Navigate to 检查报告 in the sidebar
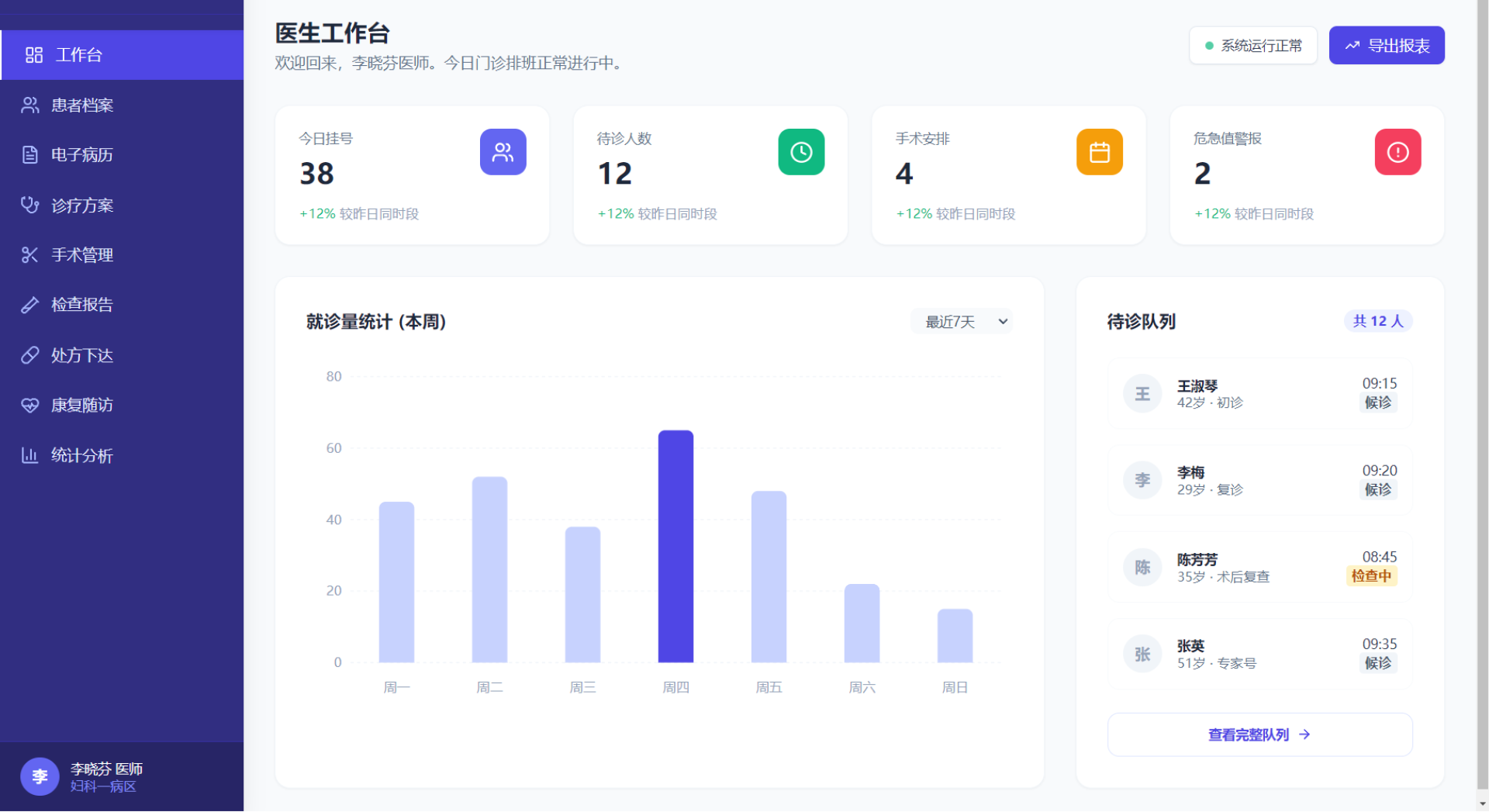1489x812 pixels. (82, 305)
